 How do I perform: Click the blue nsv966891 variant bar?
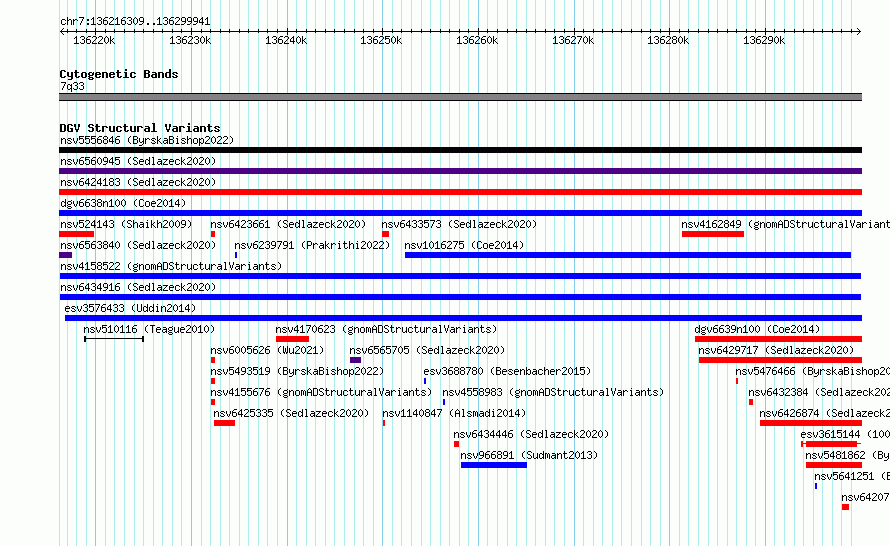(494, 465)
